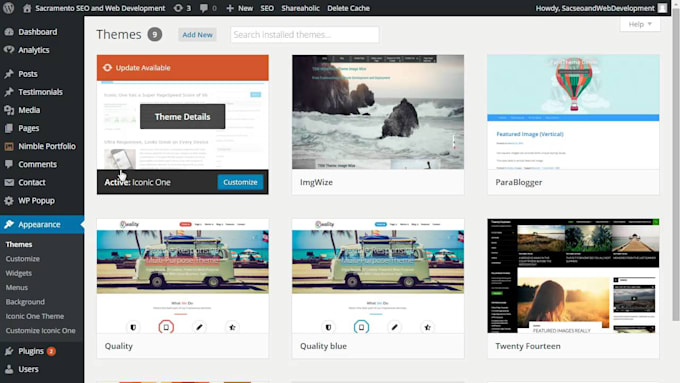Click the Update Available refresh icon
This screenshot has height=383, width=680.
coord(107,68)
